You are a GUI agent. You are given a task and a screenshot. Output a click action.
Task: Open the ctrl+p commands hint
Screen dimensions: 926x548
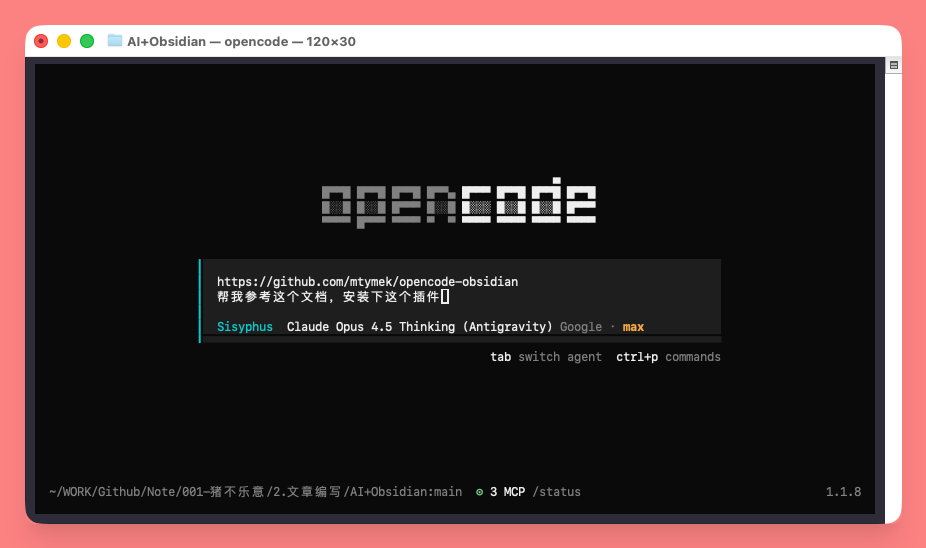(x=668, y=357)
